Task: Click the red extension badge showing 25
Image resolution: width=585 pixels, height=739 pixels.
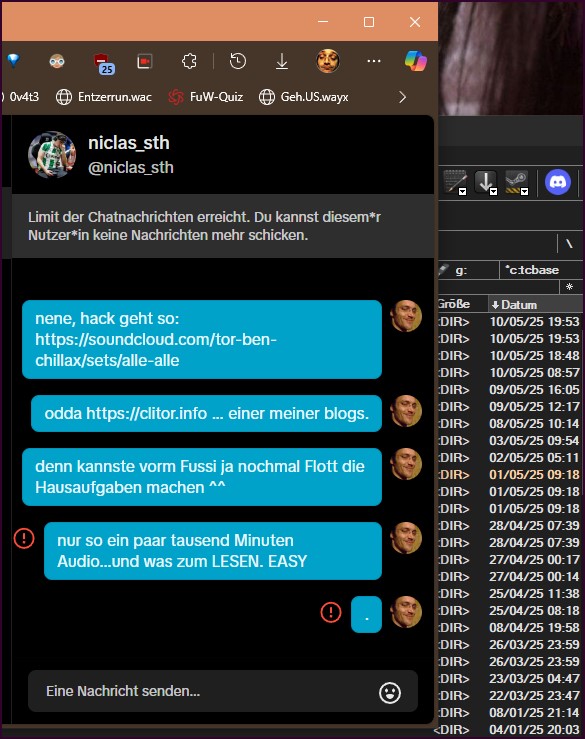Action: click(x=104, y=64)
